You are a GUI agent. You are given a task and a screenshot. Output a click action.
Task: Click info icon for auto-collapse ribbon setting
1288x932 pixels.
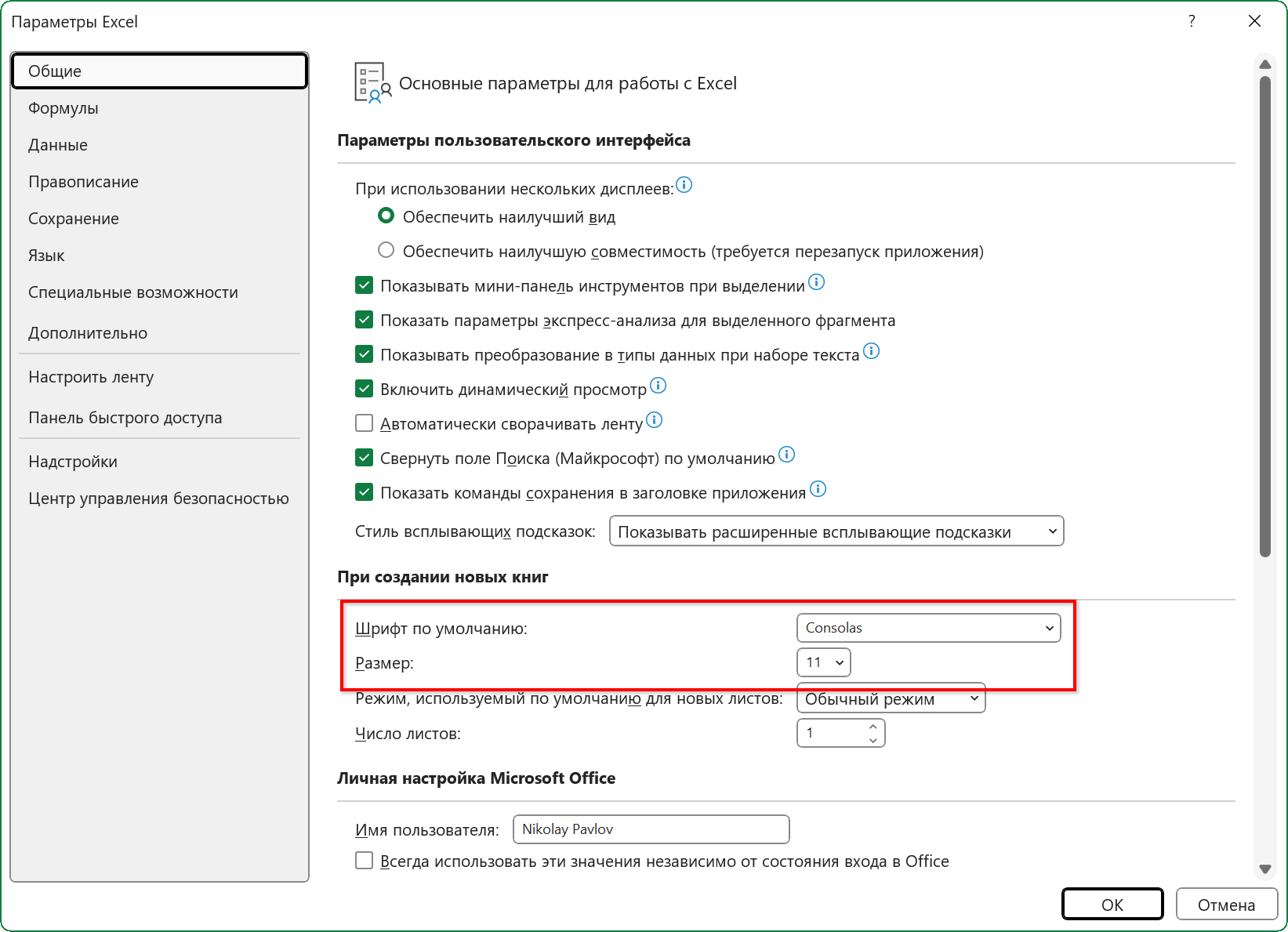tap(655, 420)
